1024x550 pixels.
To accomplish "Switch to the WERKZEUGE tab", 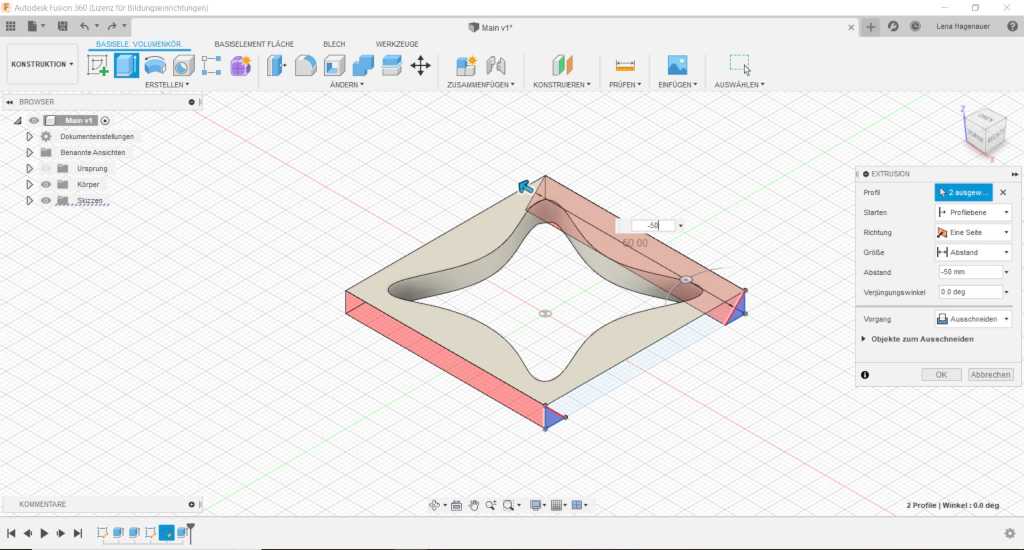I will tap(397, 44).
